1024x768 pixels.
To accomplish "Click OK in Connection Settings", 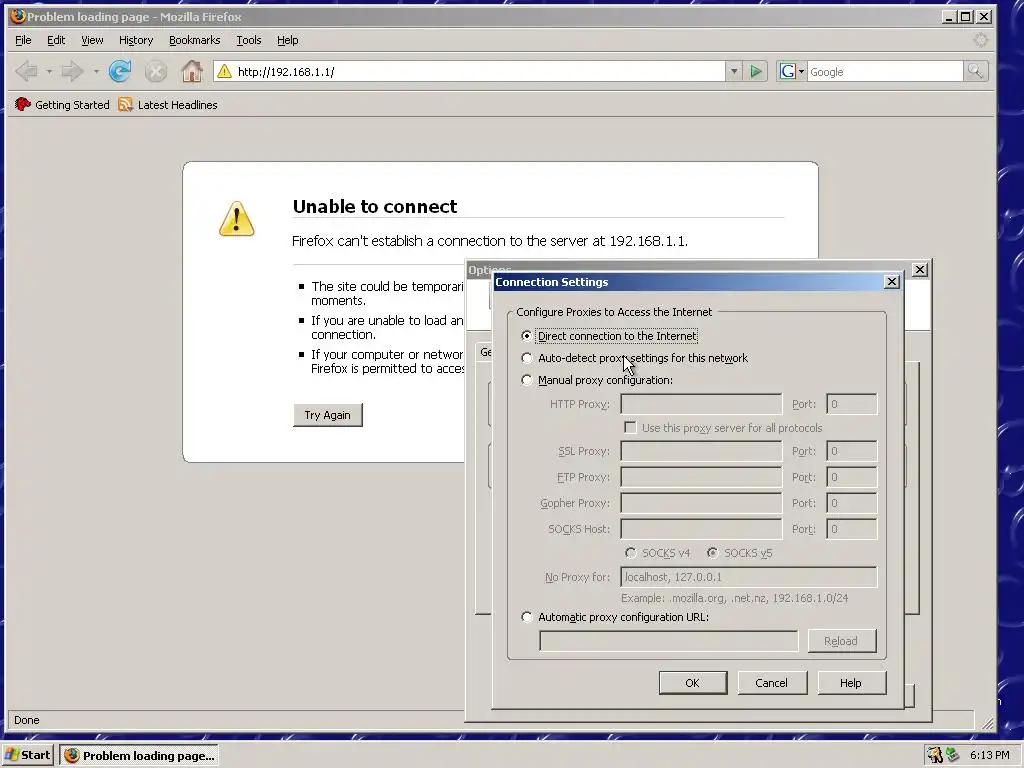I will [x=693, y=682].
